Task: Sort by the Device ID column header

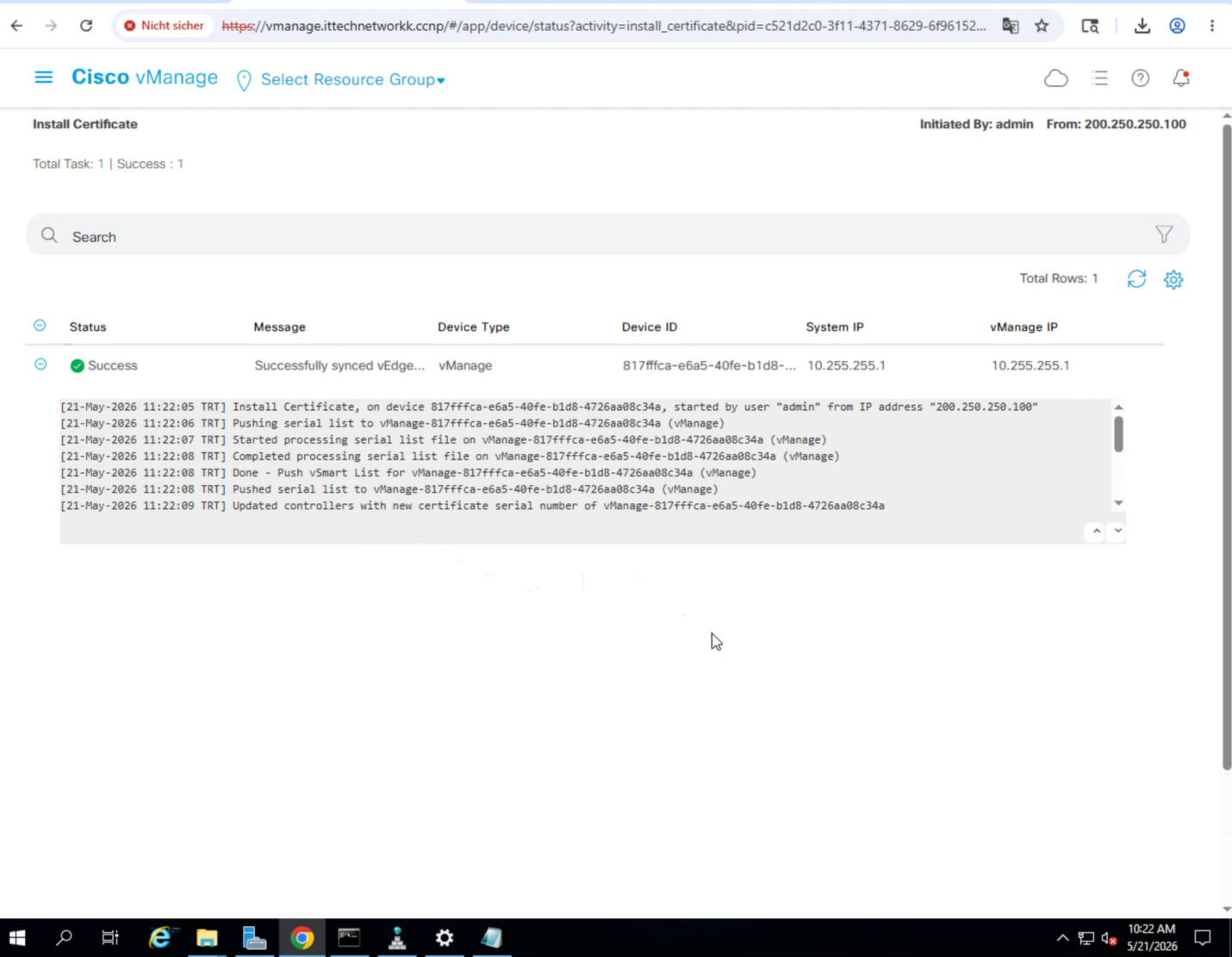Action: pyautogui.click(x=650, y=327)
